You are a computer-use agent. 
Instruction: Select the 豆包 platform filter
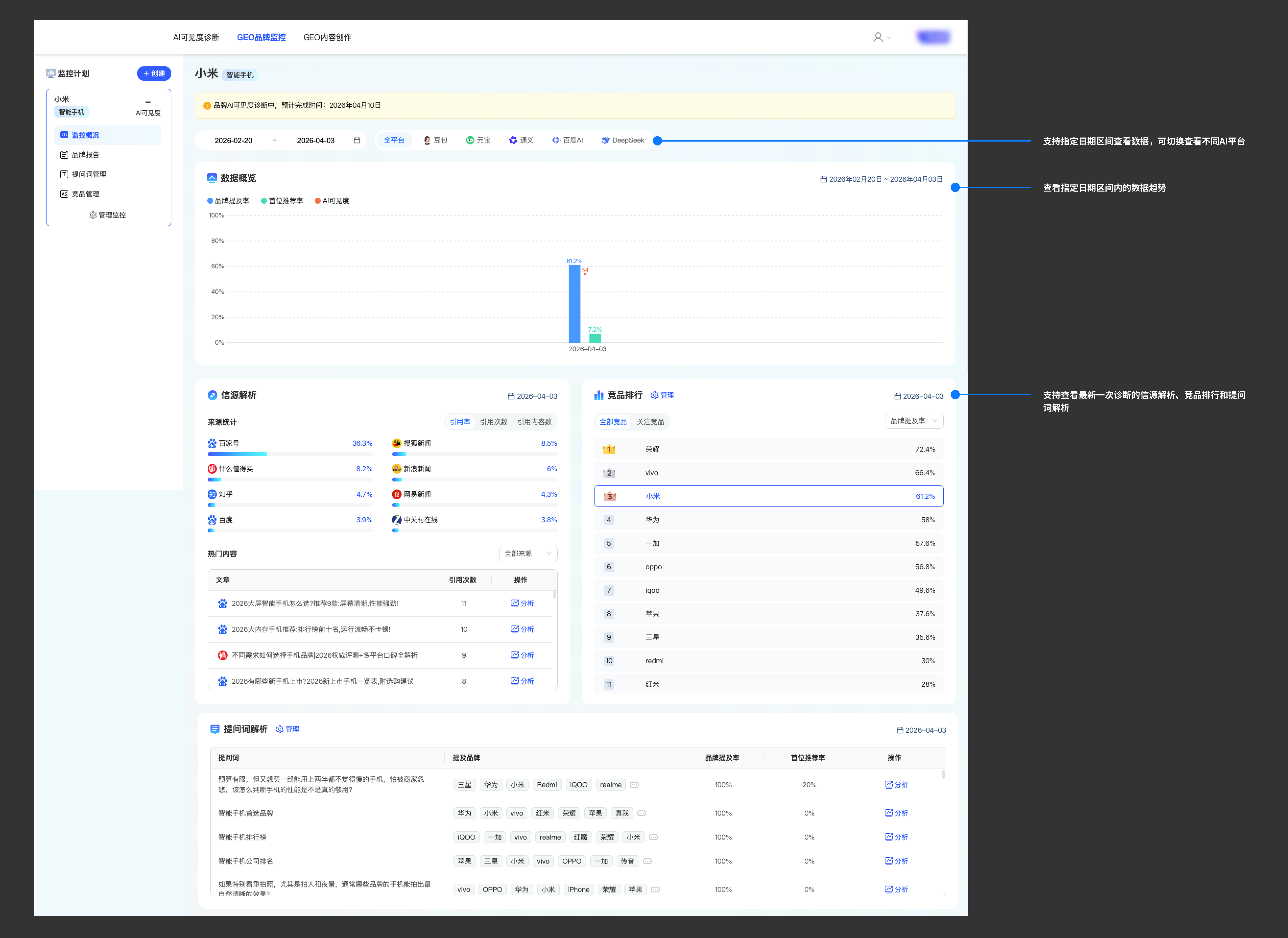click(436, 140)
